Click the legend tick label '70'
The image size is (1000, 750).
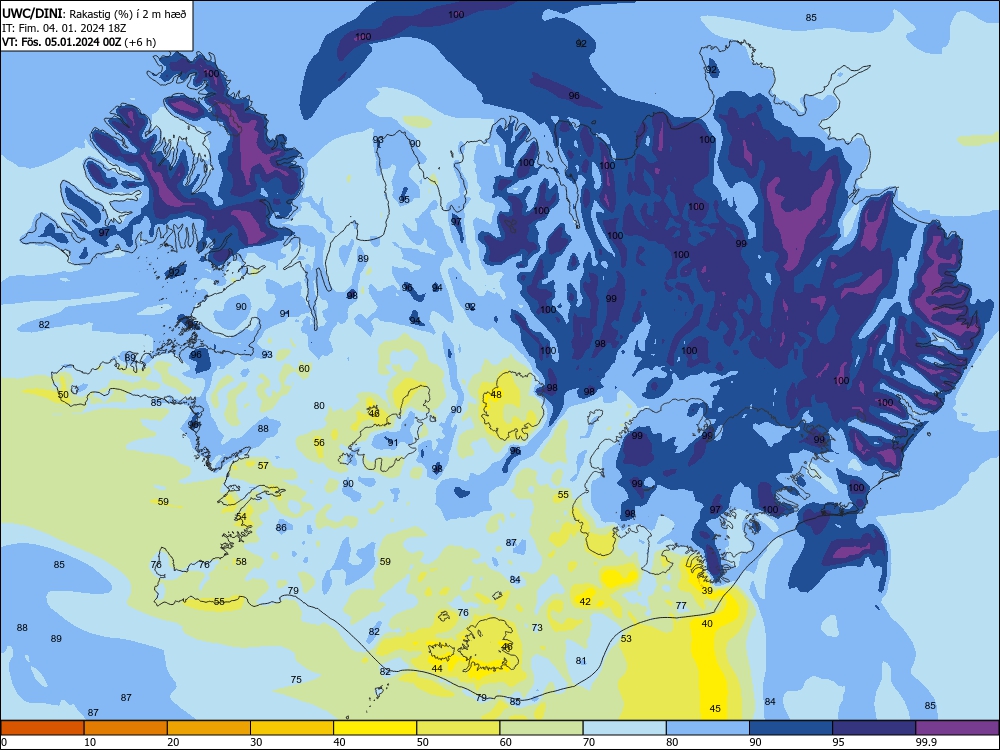pos(589,742)
